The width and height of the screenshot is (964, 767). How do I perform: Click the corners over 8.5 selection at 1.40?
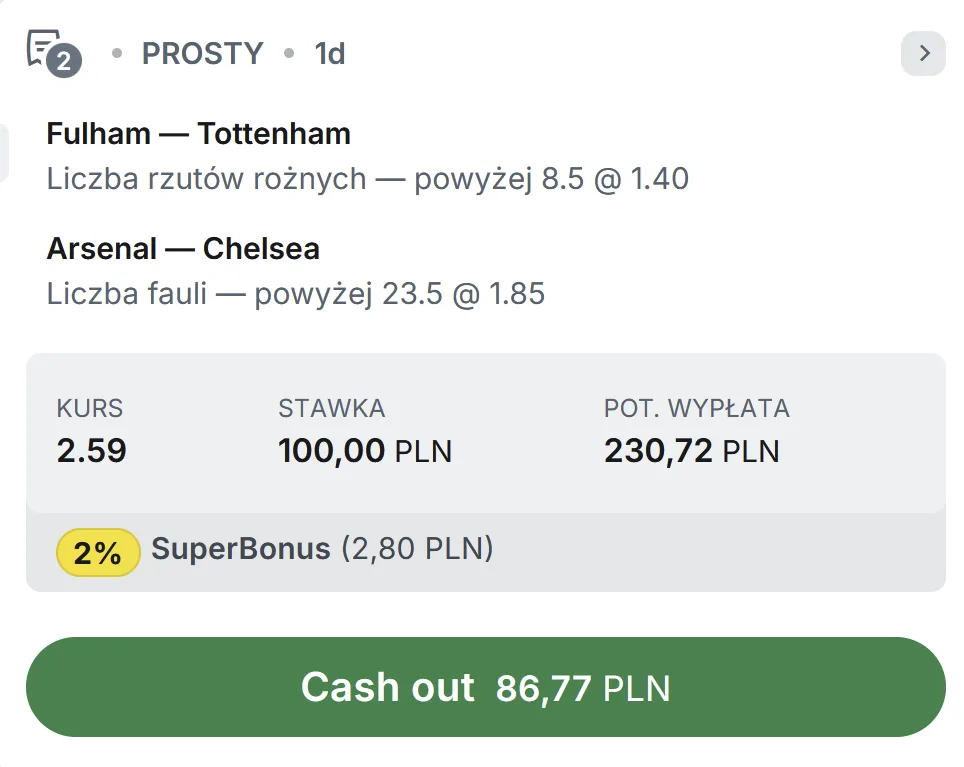point(368,178)
